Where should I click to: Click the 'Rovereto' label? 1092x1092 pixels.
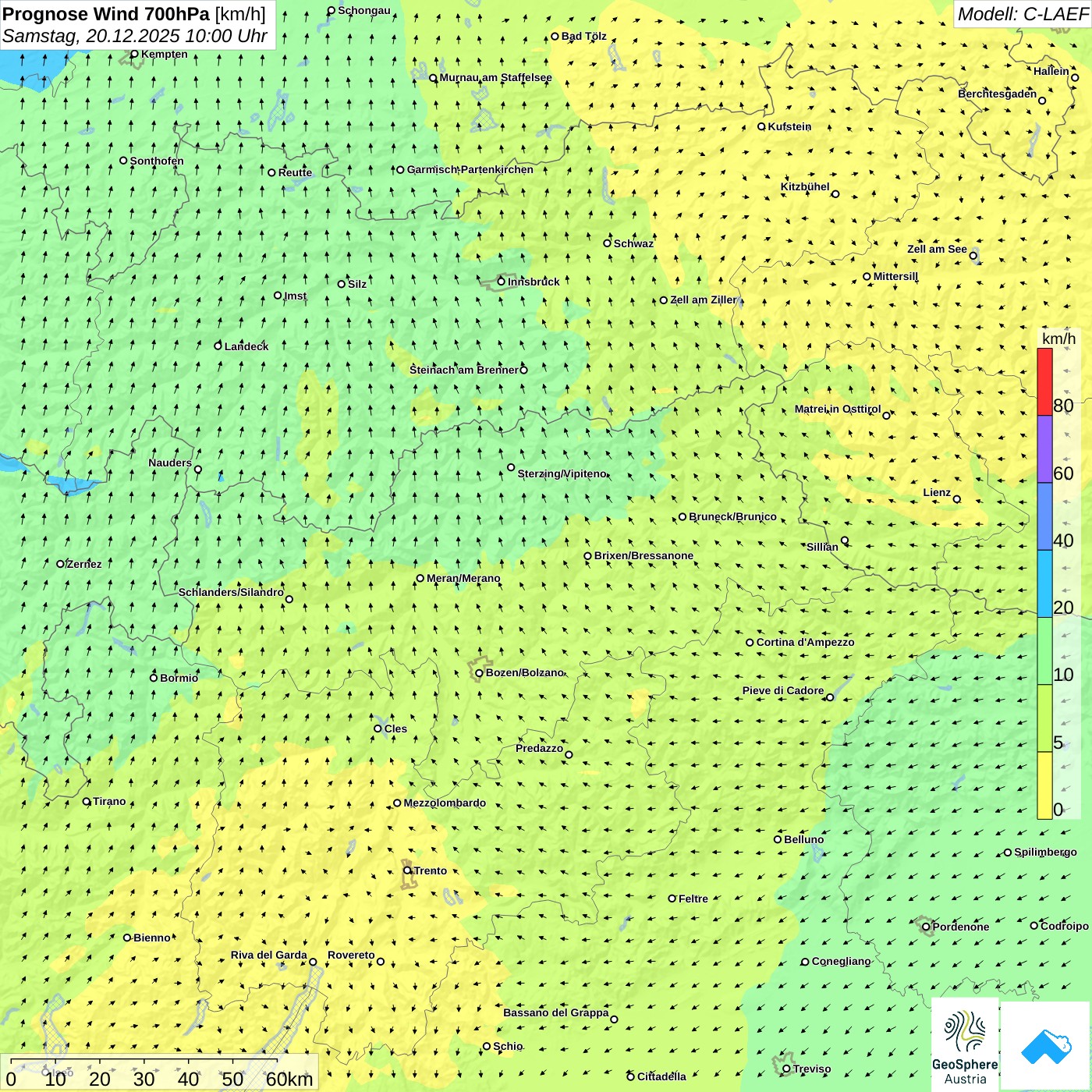(x=351, y=955)
